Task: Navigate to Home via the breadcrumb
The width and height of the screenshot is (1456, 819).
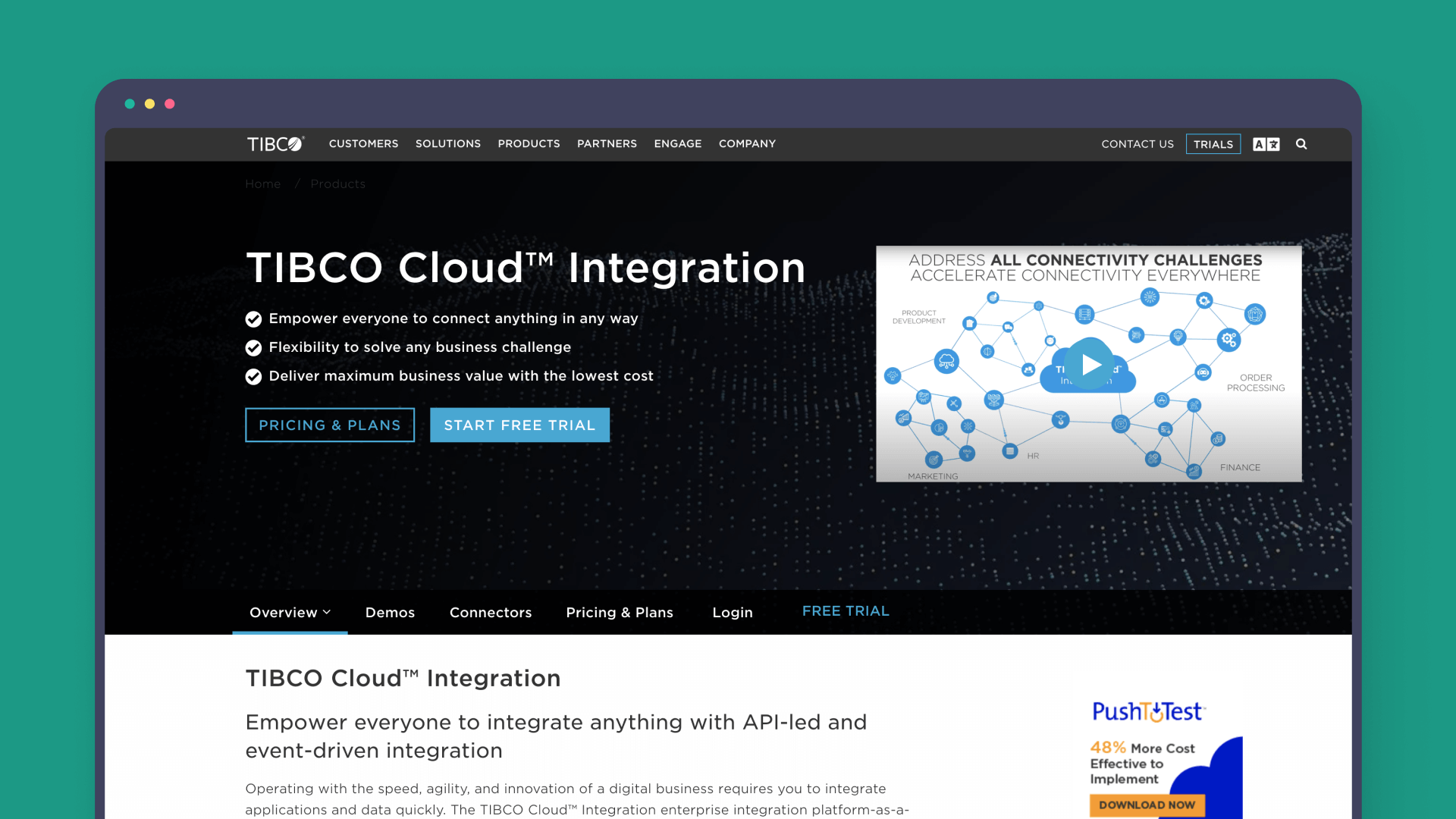Action: (262, 184)
